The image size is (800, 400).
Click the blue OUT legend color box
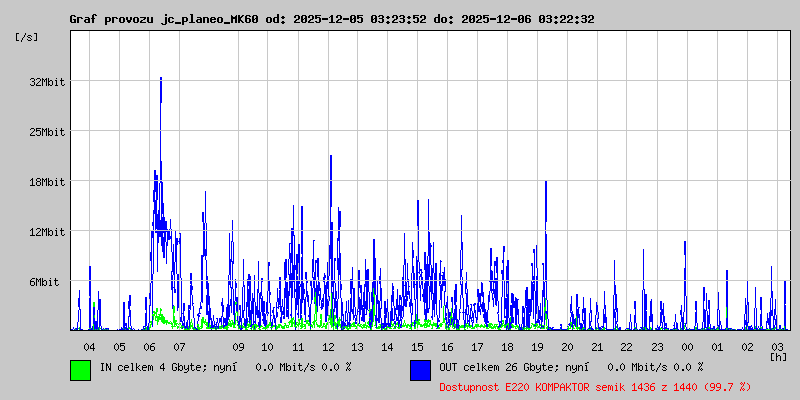pyautogui.click(x=420, y=369)
